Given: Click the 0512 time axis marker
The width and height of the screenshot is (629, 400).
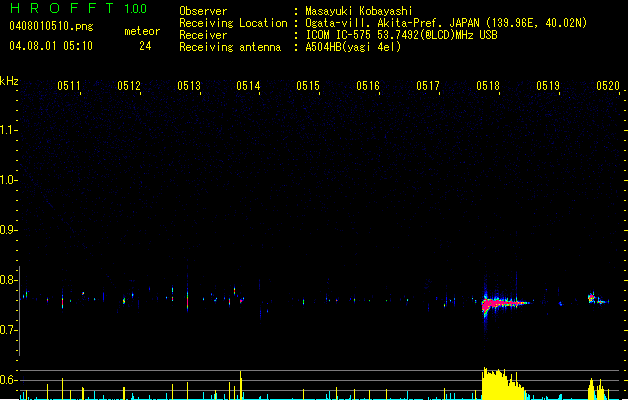Looking at the screenshot, I should [x=129, y=86].
